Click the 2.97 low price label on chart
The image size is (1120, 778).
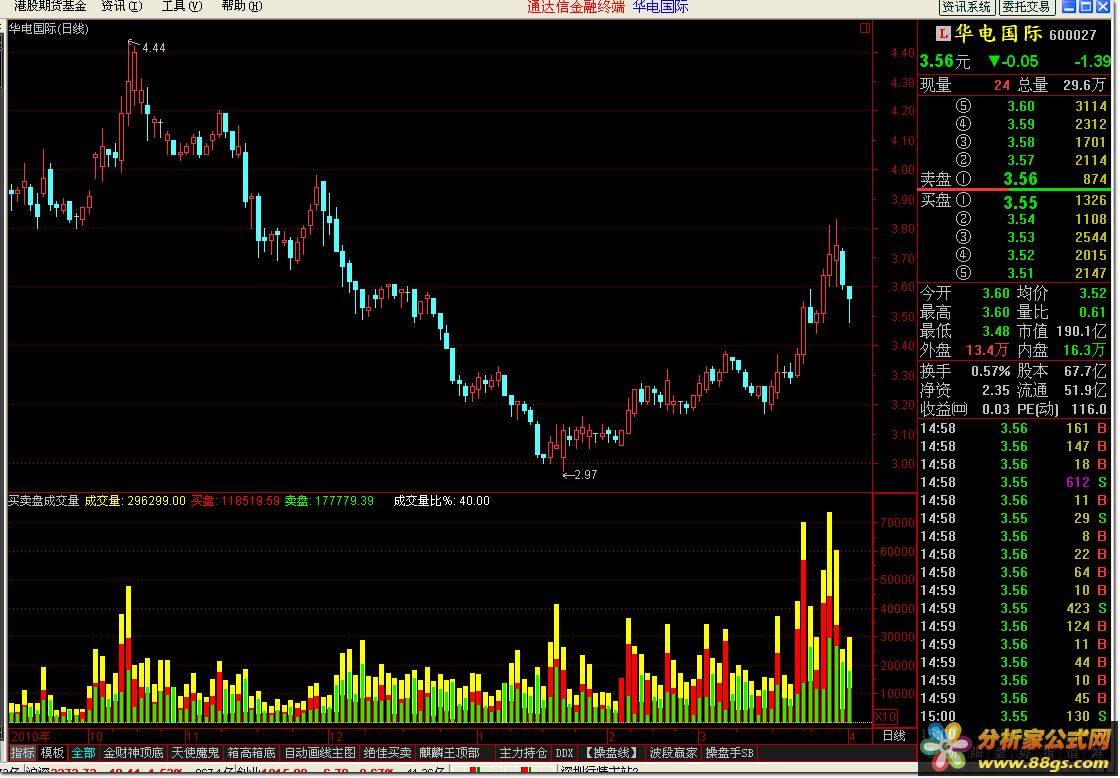585,475
